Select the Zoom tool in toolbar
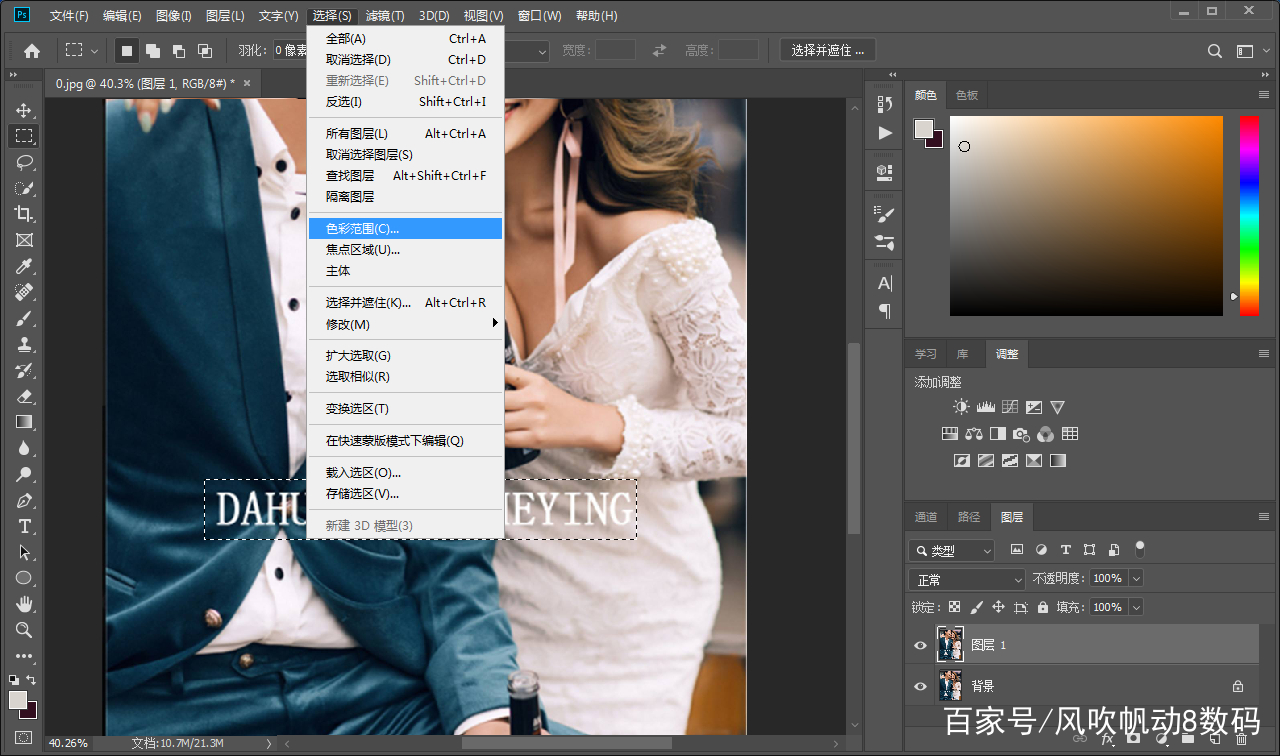Viewport: 1280px width, 756px height. pos(24,630)
